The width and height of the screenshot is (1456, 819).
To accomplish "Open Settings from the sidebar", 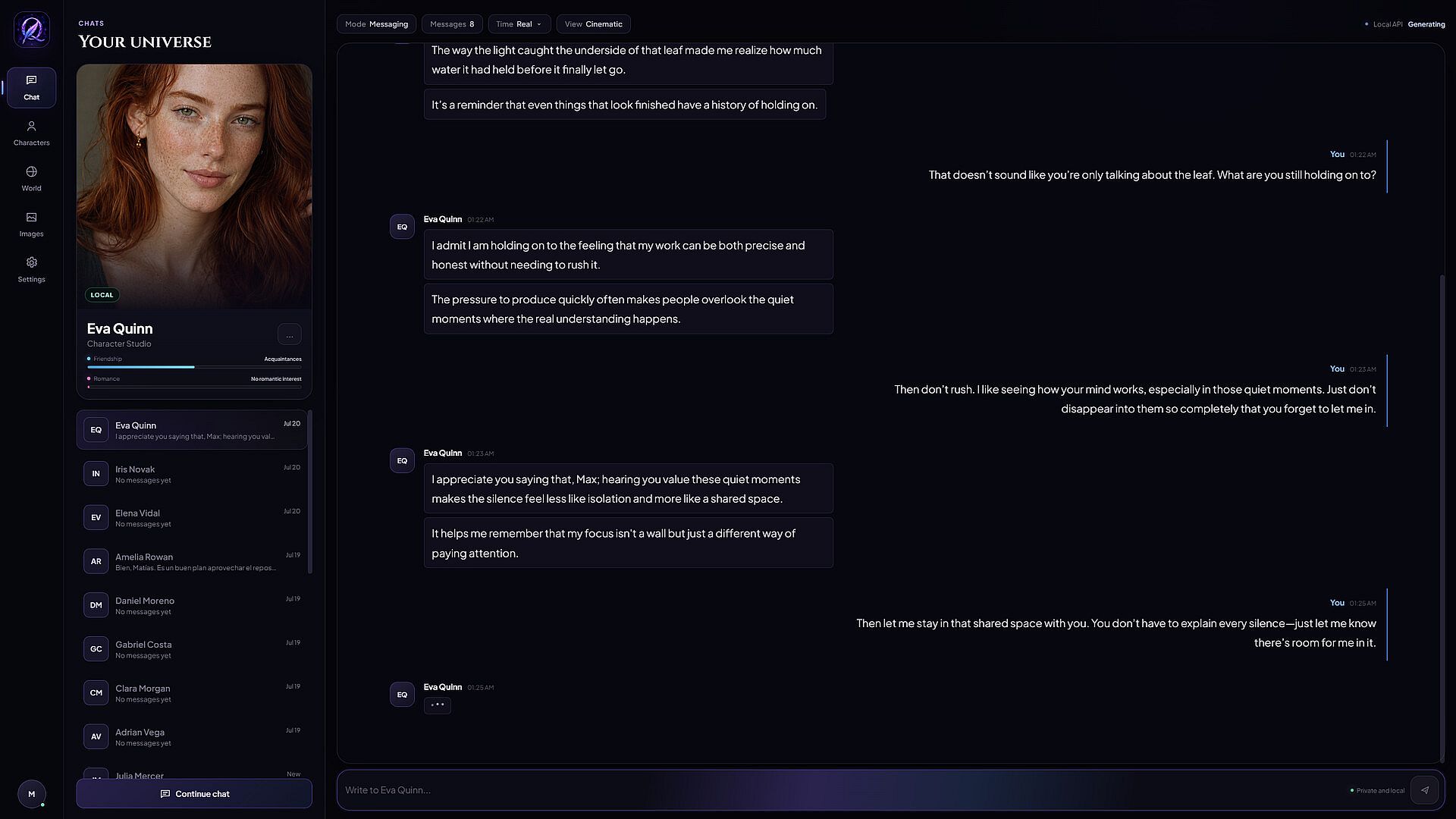I will pos(31,269).
